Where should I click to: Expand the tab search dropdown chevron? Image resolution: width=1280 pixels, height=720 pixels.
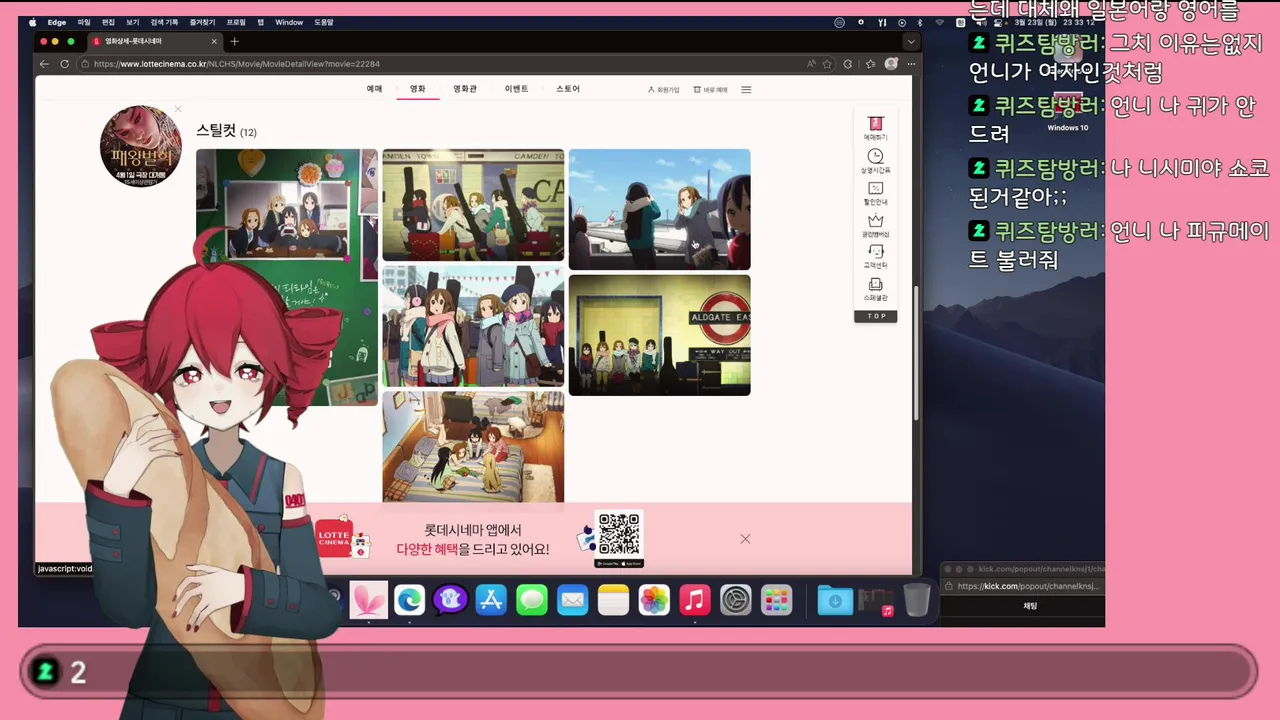coord(910,41)
